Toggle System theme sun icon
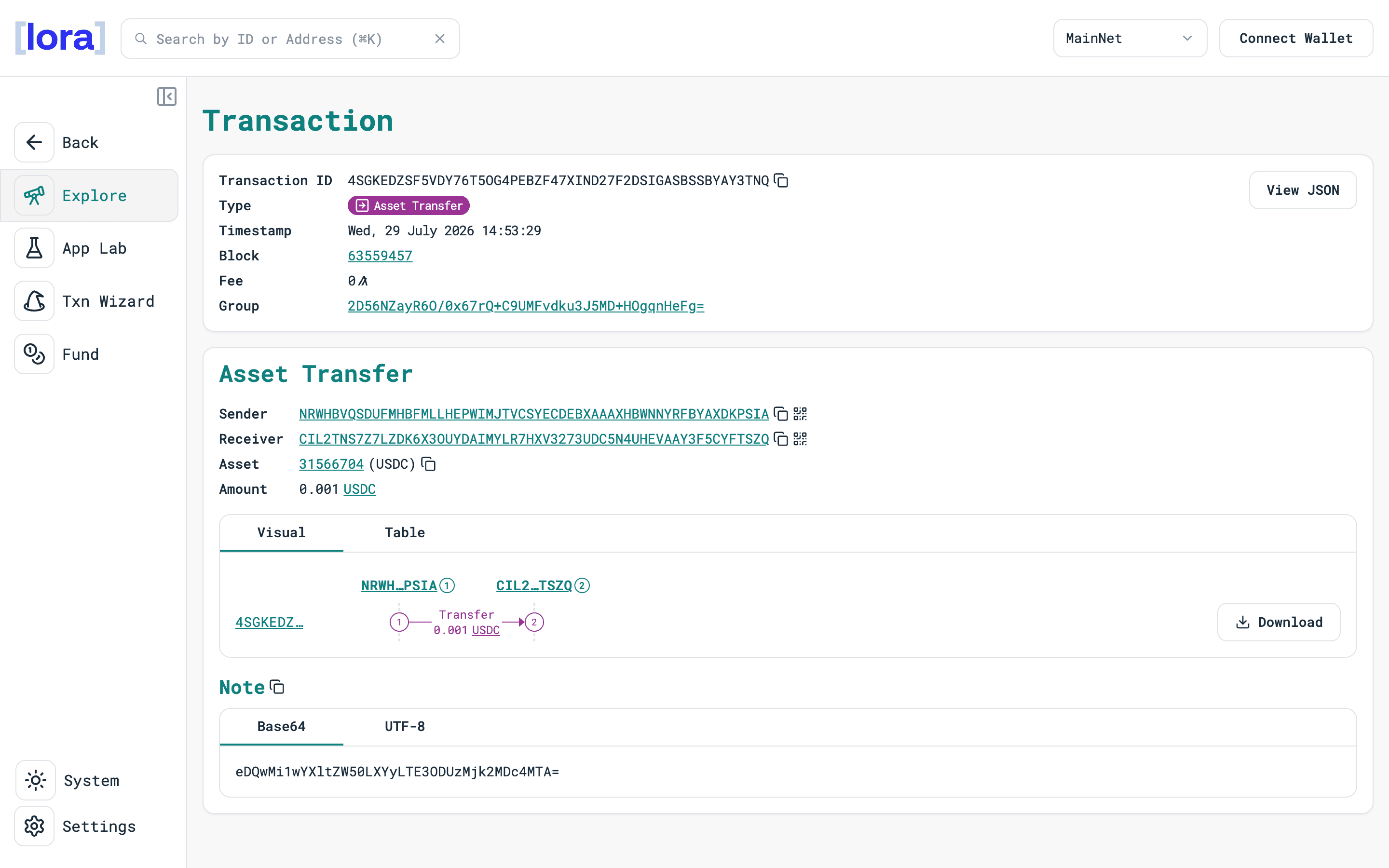Screen dimensions: 1389x868 tap(36, 780)
